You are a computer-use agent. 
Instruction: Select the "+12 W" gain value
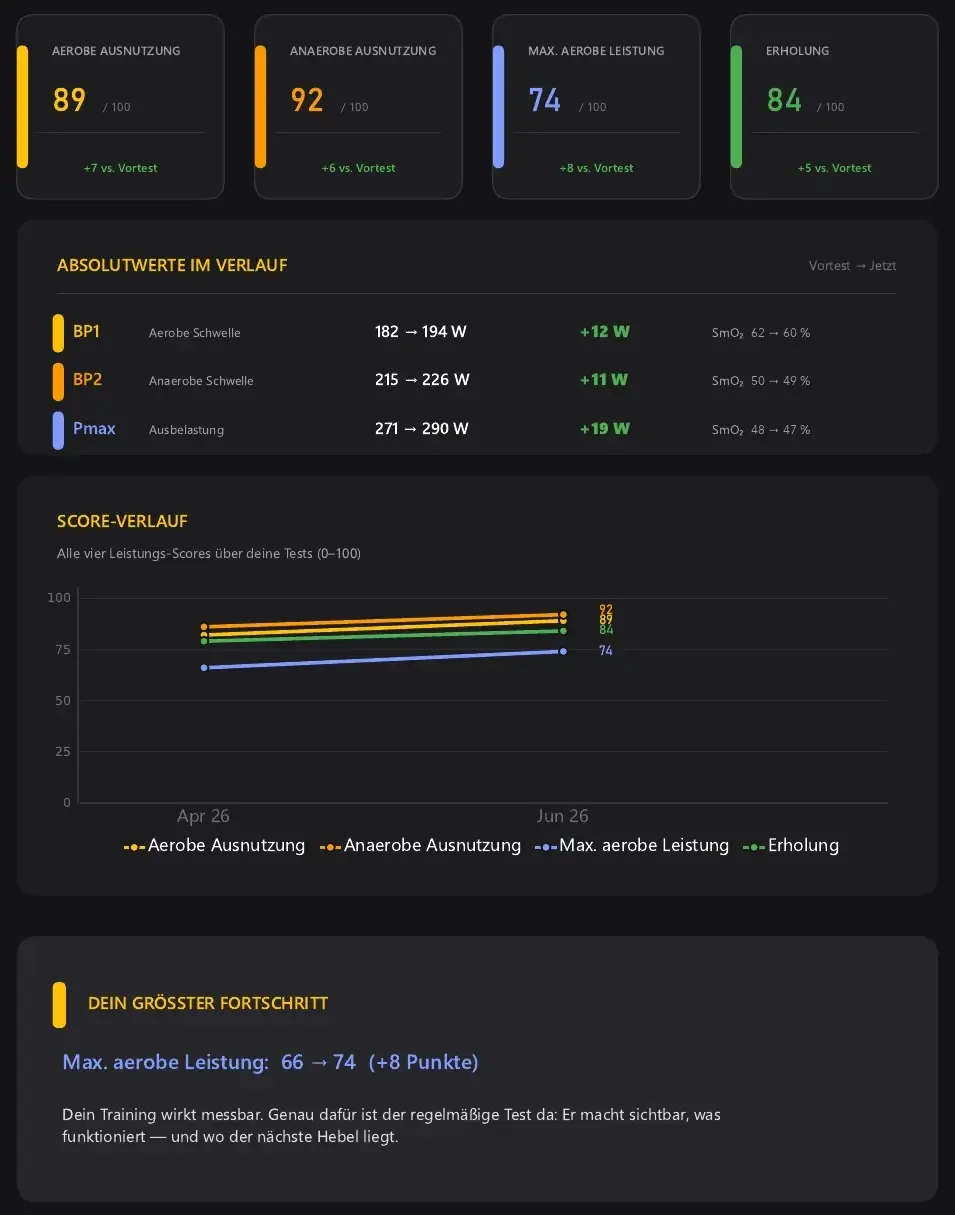click(x=605, y=332)
